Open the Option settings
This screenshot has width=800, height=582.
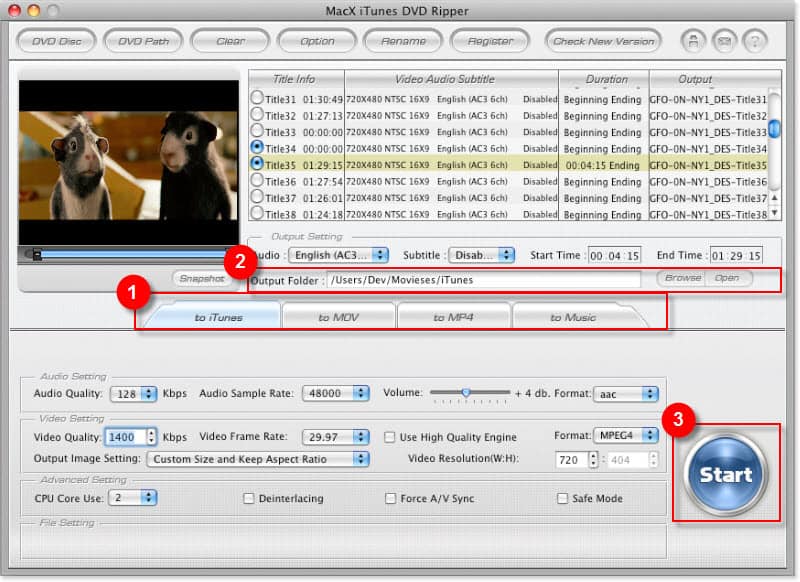coord(317,41)
